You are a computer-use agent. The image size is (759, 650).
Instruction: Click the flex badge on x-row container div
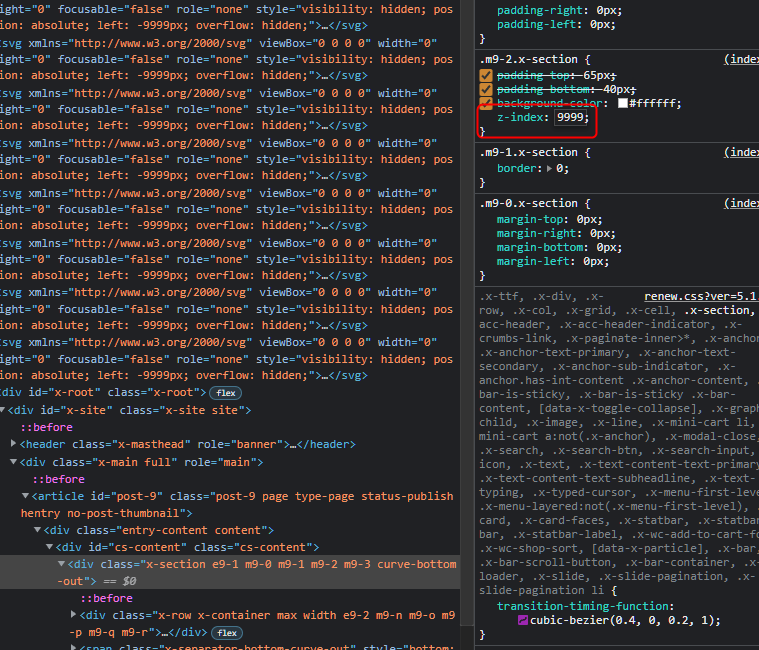click(226, 633)
